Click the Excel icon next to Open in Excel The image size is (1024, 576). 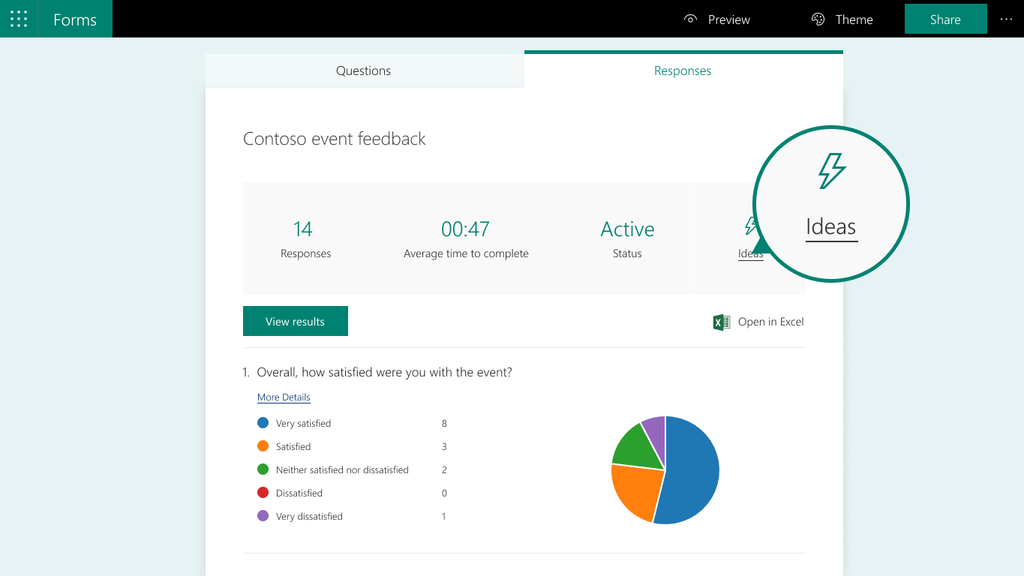(x=720, y=321)
